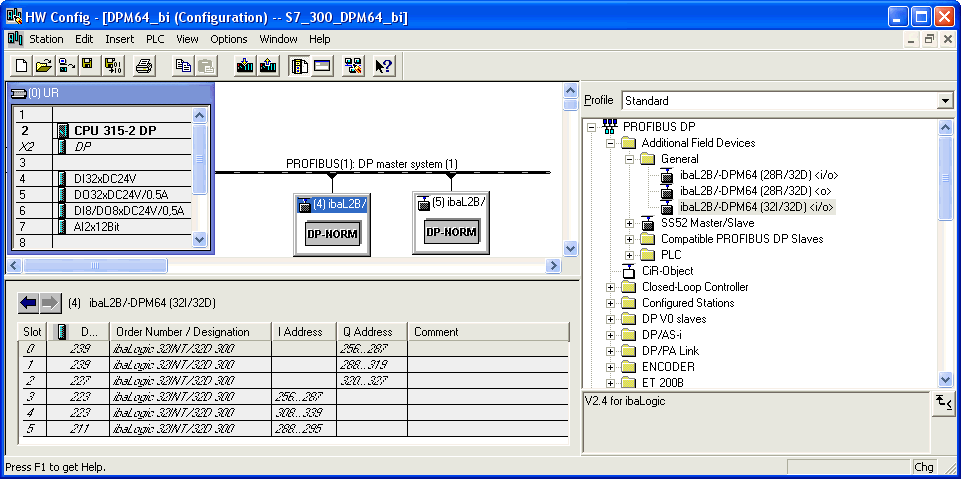Select the CPU 315-2 DP rack row

(116, 131)
